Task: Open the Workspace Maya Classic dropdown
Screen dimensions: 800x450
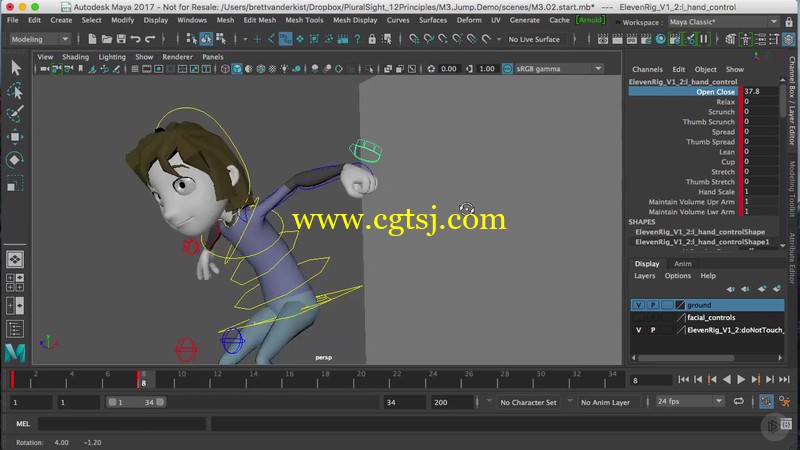Action: 723,22
